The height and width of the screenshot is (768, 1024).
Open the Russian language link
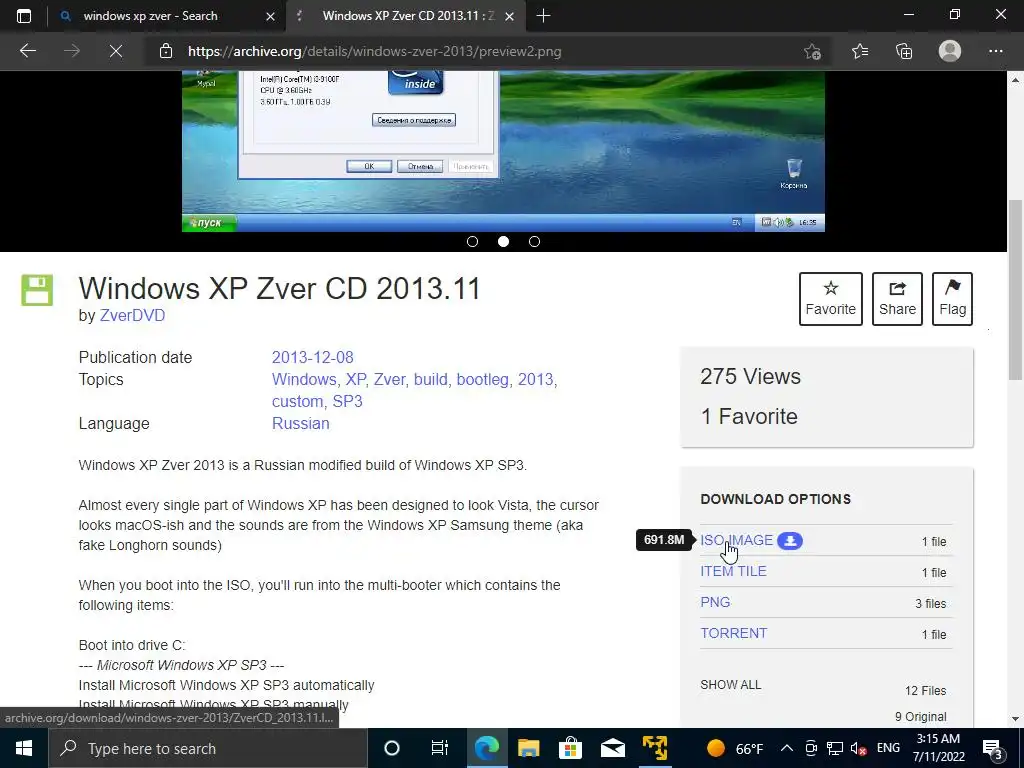click(x=300, y=423)
